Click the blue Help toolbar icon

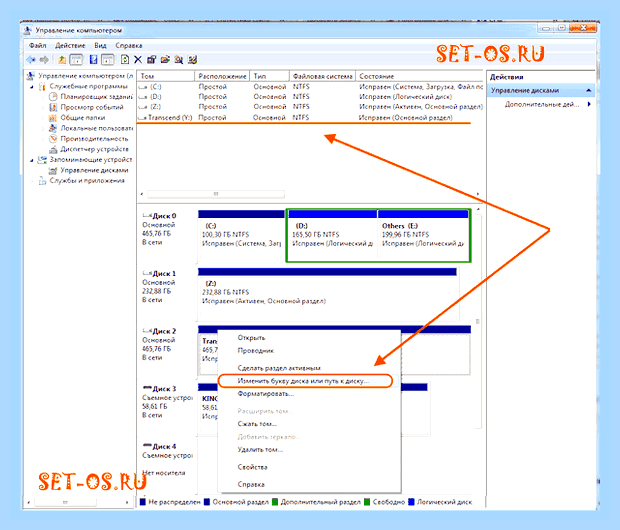click(x=93, y=60)
